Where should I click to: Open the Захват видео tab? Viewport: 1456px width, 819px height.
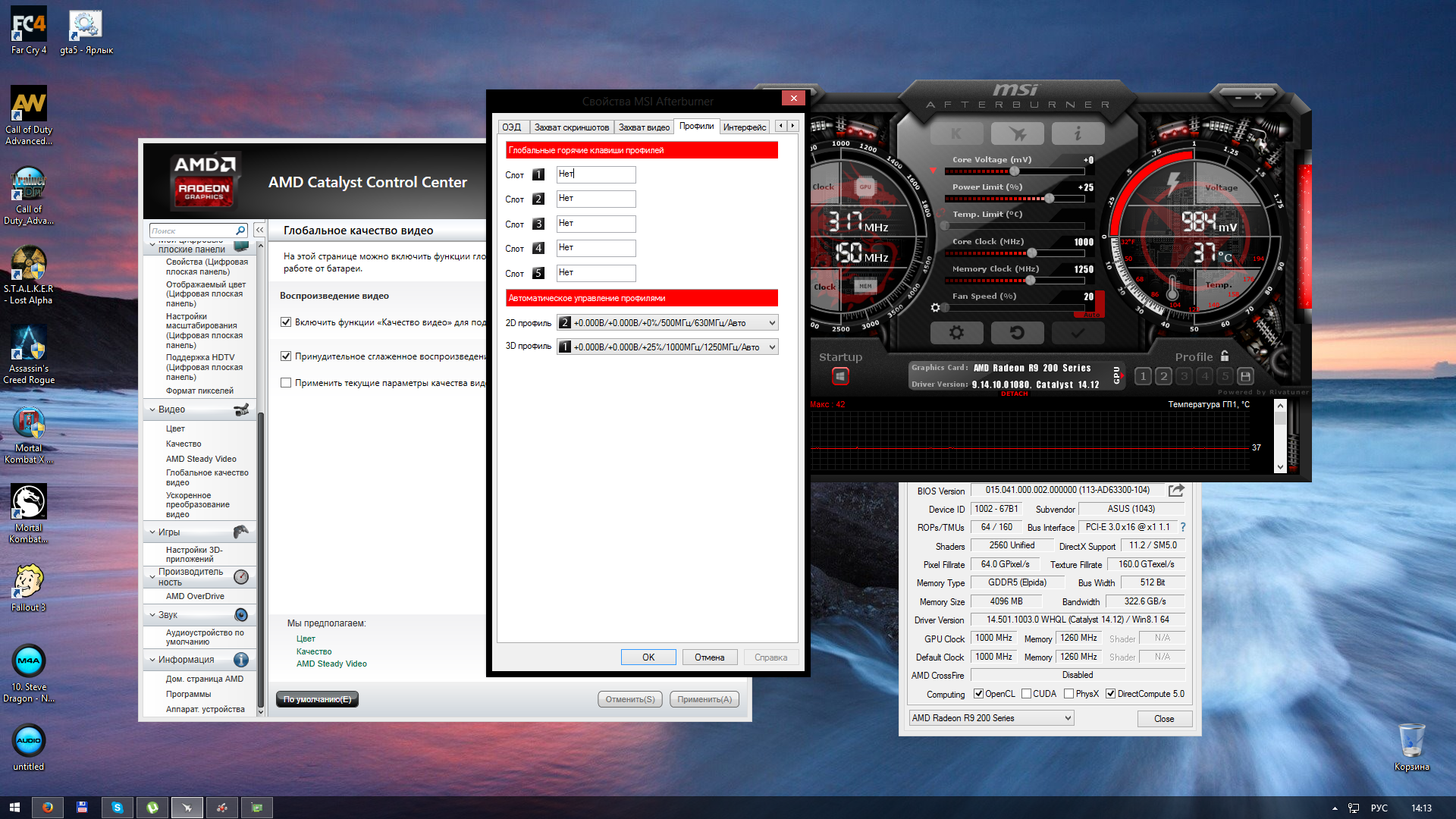pyautogui.click(x=644, y=127)
